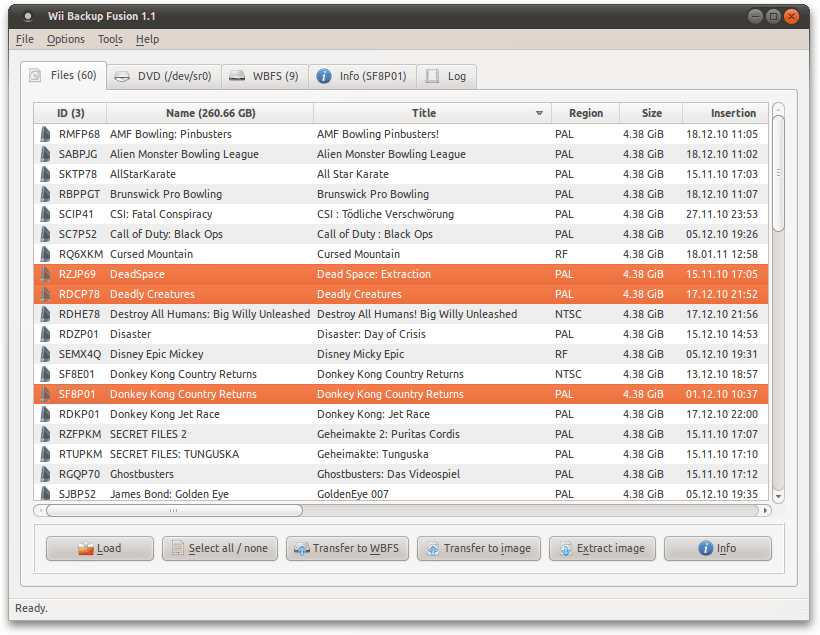This screenshot has height=635, width=820.
Task: Click the Title column sort arrow
Action: coord(539,113)
